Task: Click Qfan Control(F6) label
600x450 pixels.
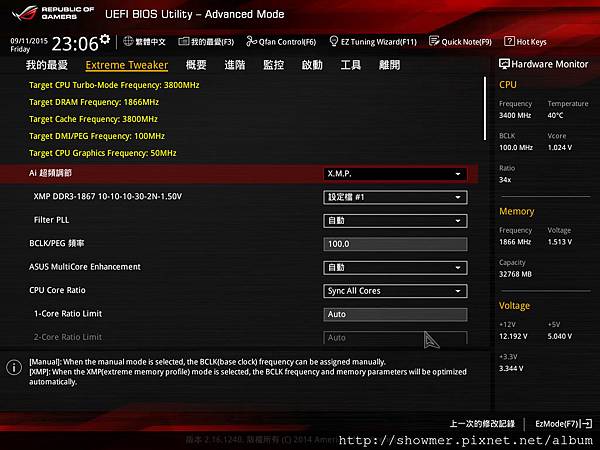Action: [287, 42]
